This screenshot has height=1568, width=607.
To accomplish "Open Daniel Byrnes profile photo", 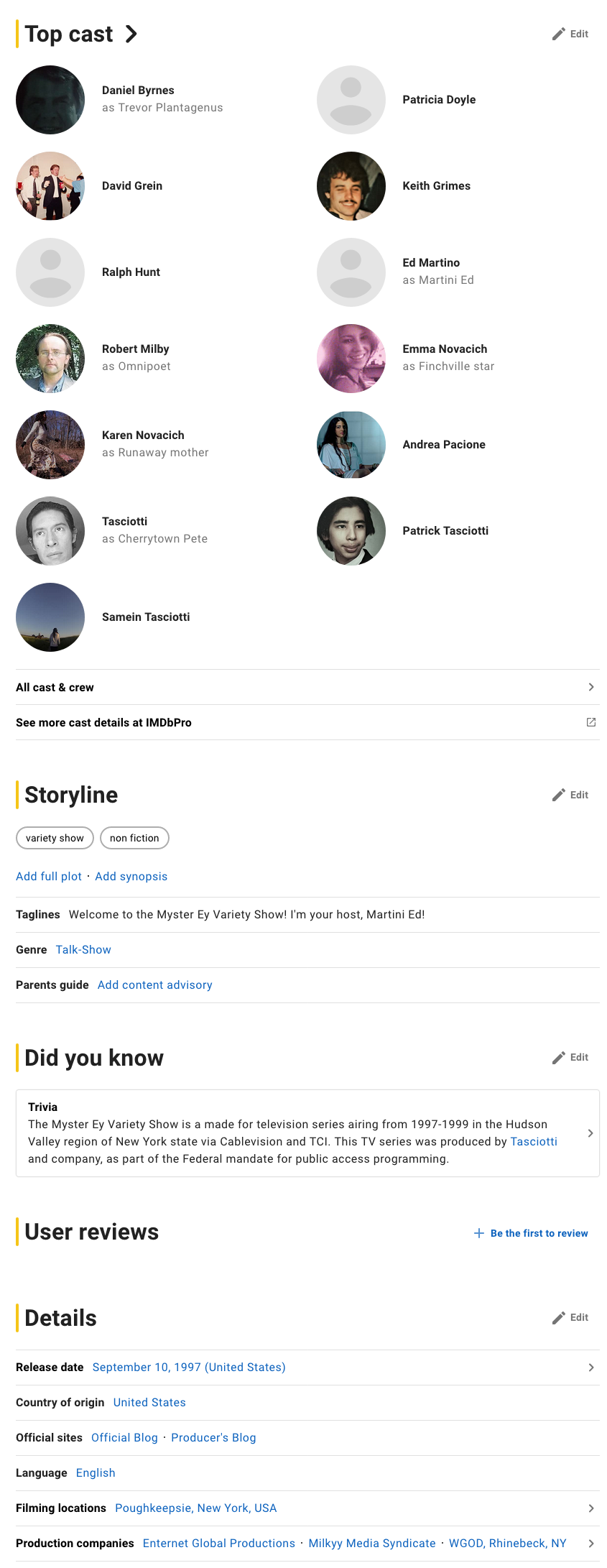I will tap(50, 100).
